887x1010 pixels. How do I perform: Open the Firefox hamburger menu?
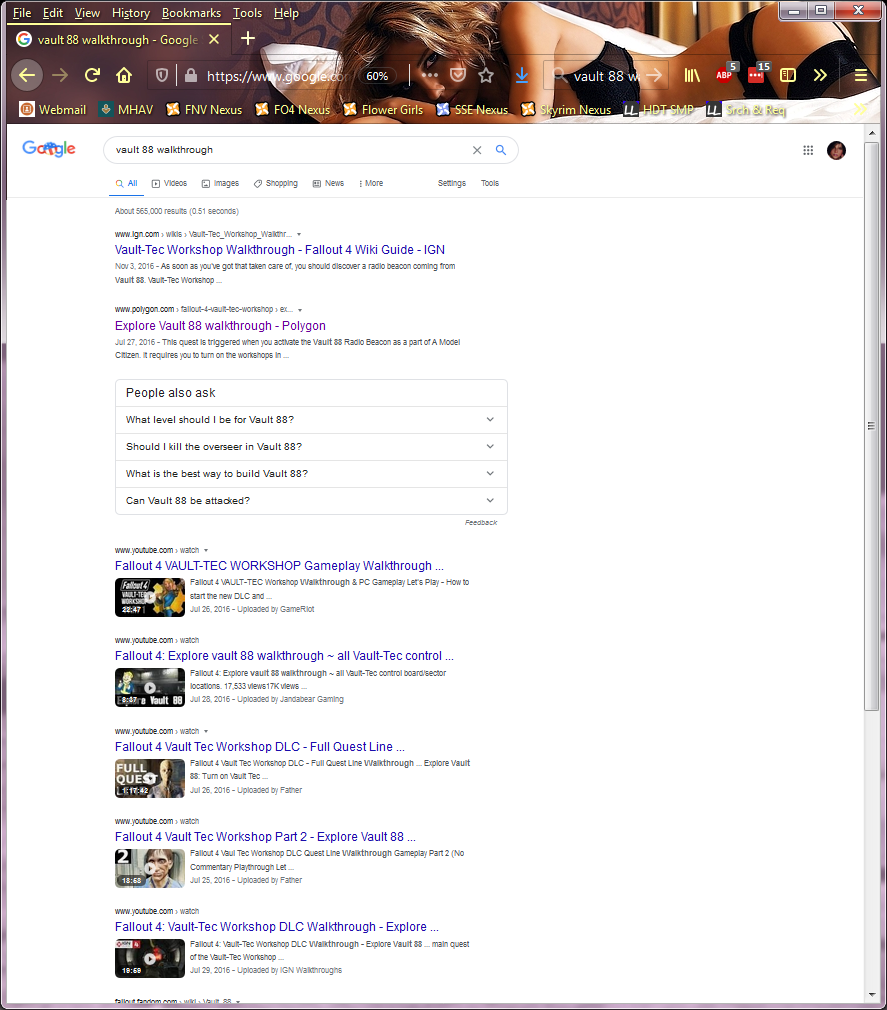click(x=861, y=75)
